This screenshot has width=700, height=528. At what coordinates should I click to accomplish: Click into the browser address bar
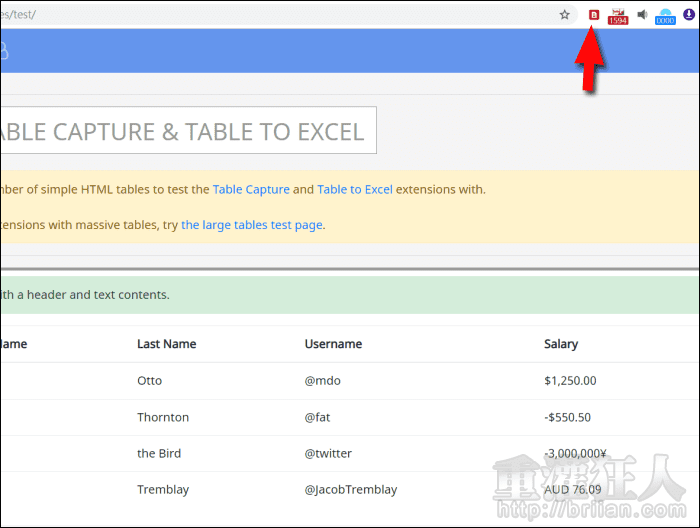coord(280,15)
